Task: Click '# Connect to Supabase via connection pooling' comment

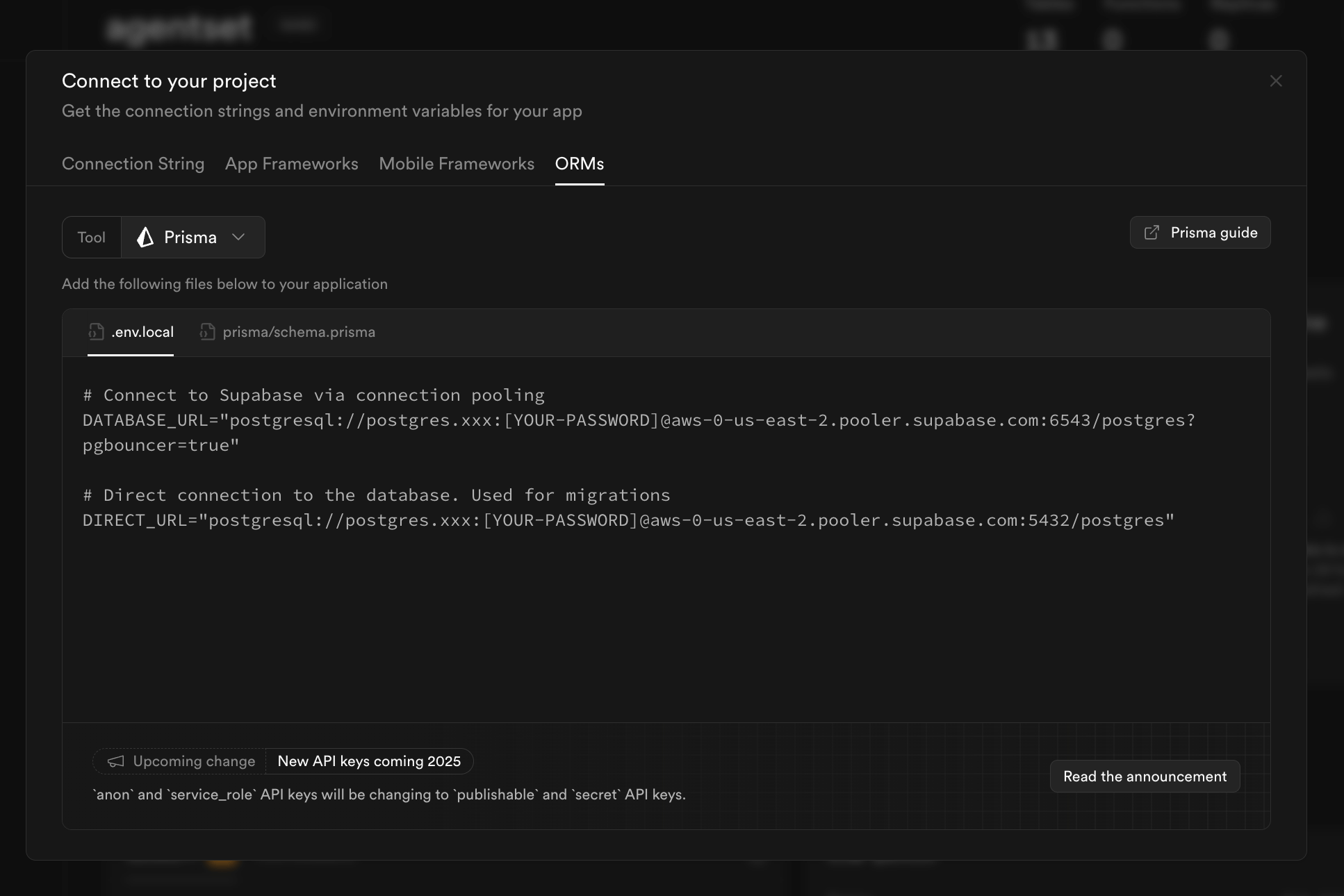Action: [313, 395]
